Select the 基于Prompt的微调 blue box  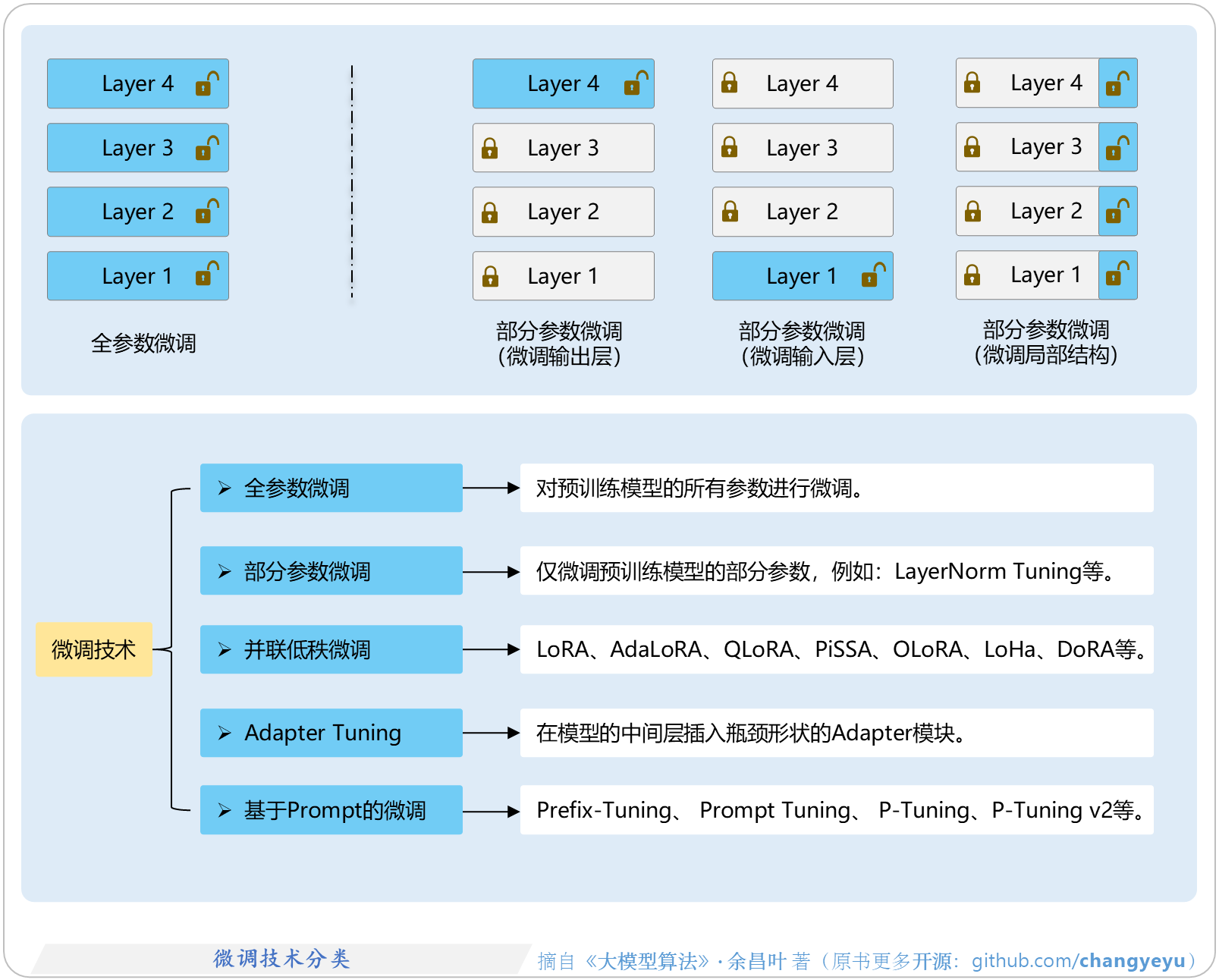click(x=331, y=810)
